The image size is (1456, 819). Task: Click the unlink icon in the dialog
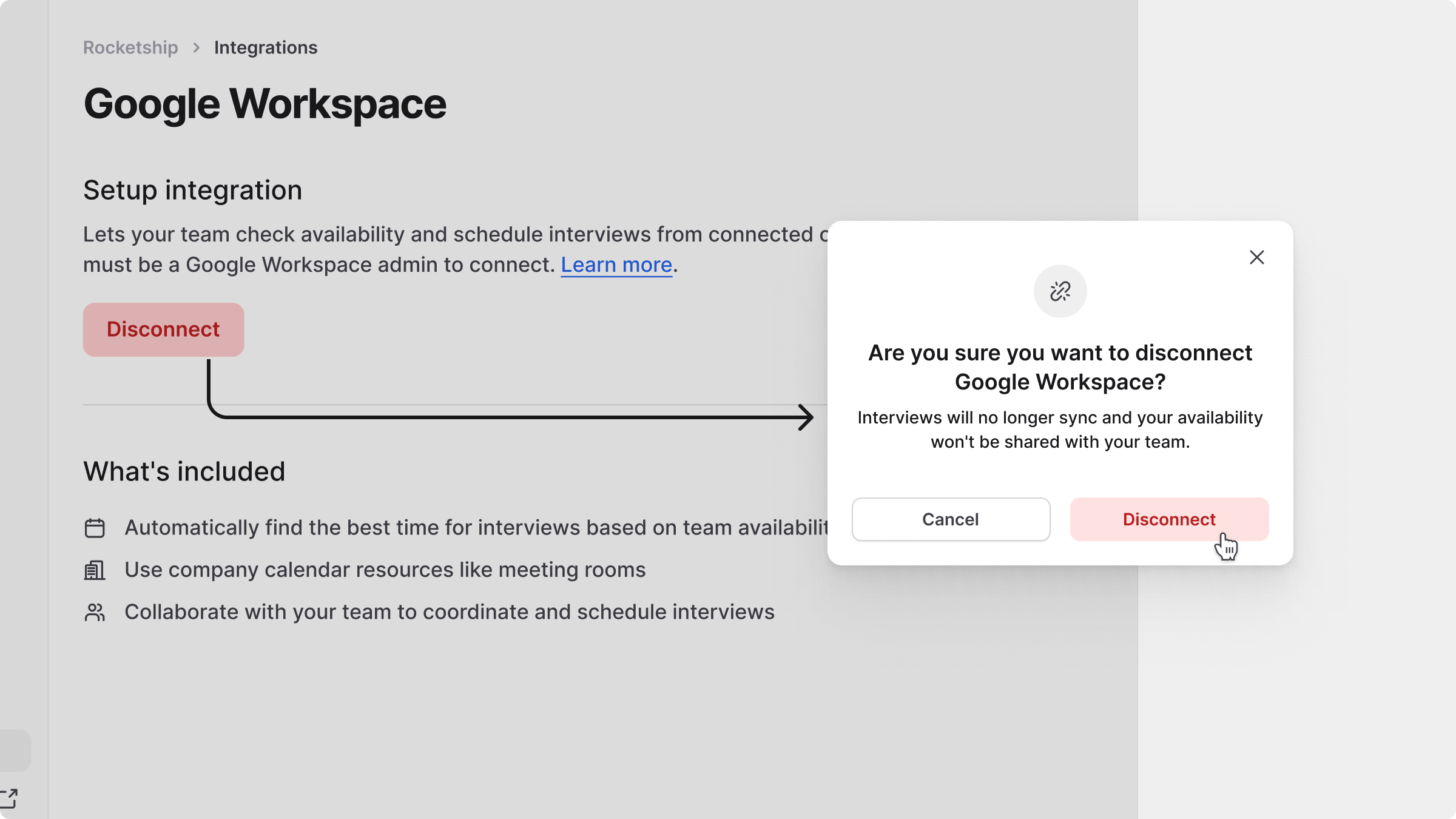(x=1060, y=291)
